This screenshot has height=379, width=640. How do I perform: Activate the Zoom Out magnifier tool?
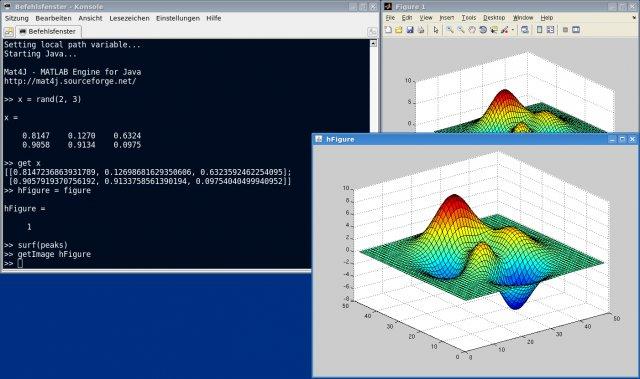pos(461,29)
